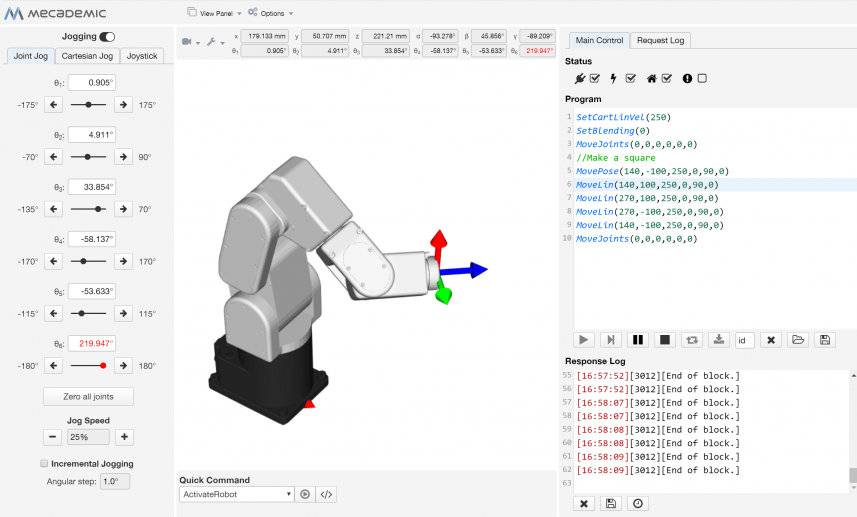Click the theta 1 value field 0.905°
The width and height of the screenshot is (857, 517).
(92, 83)
